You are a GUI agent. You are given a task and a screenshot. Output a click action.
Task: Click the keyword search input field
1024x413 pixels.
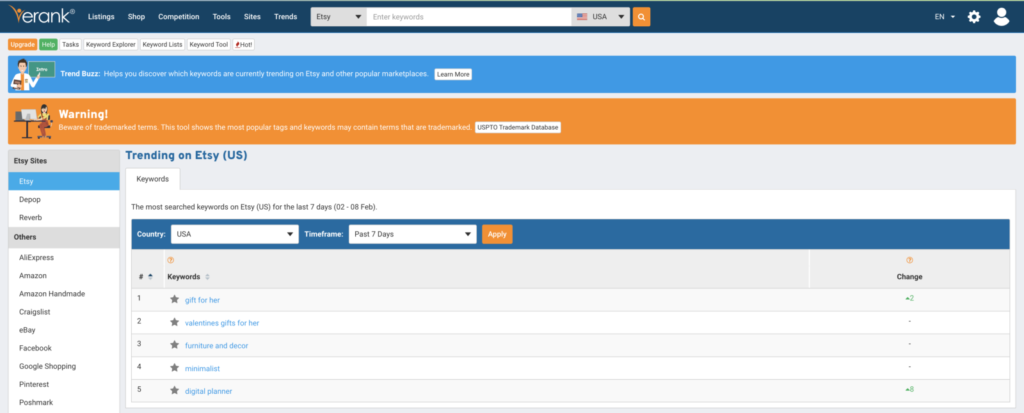(469, 17)
